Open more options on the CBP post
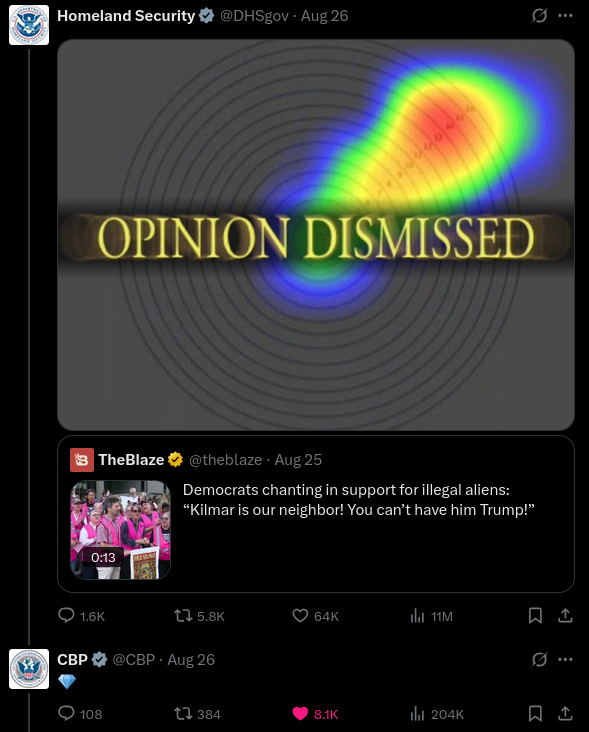 point(565,659)
